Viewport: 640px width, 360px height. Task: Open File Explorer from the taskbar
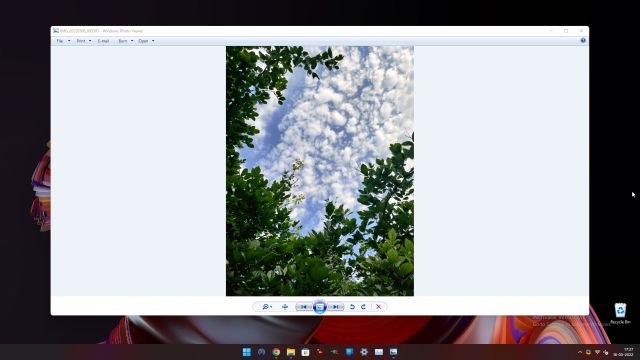tap(291, 352)
